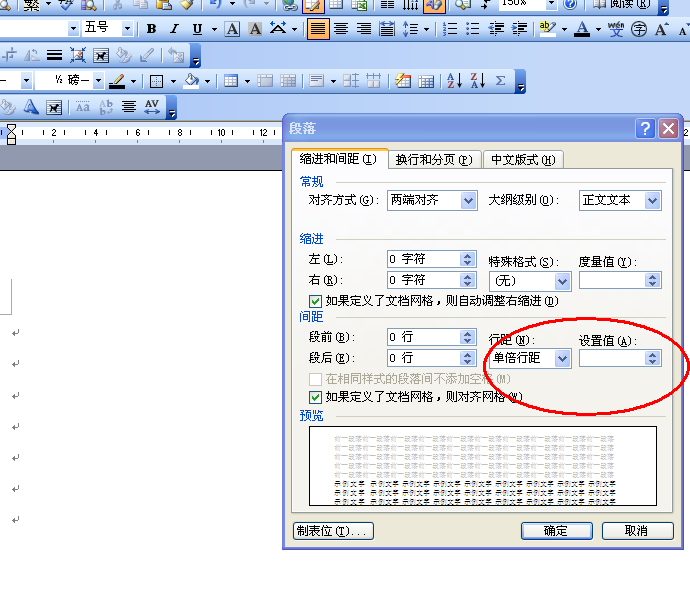
Task: Open font color dropdown arrow
Action: tap(598, 29)
